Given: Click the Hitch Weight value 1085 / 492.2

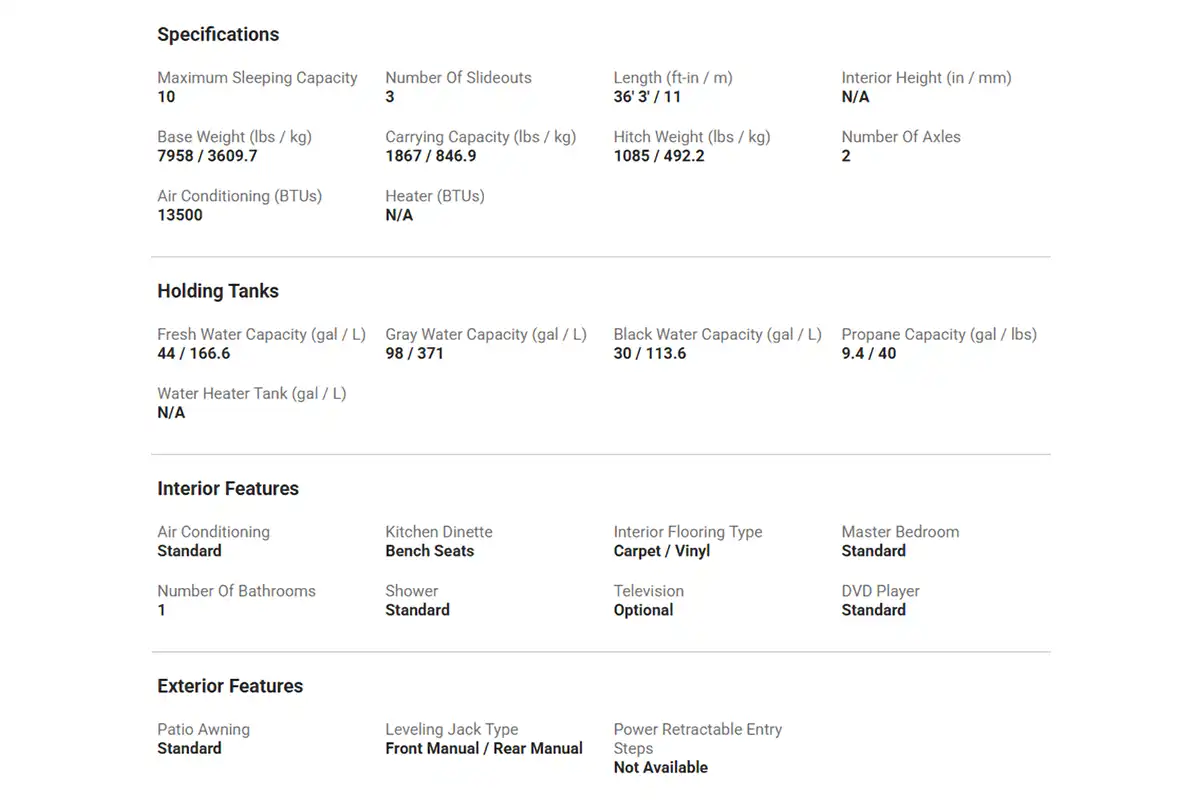Looking at the screenshot, I should coord(659,156).
